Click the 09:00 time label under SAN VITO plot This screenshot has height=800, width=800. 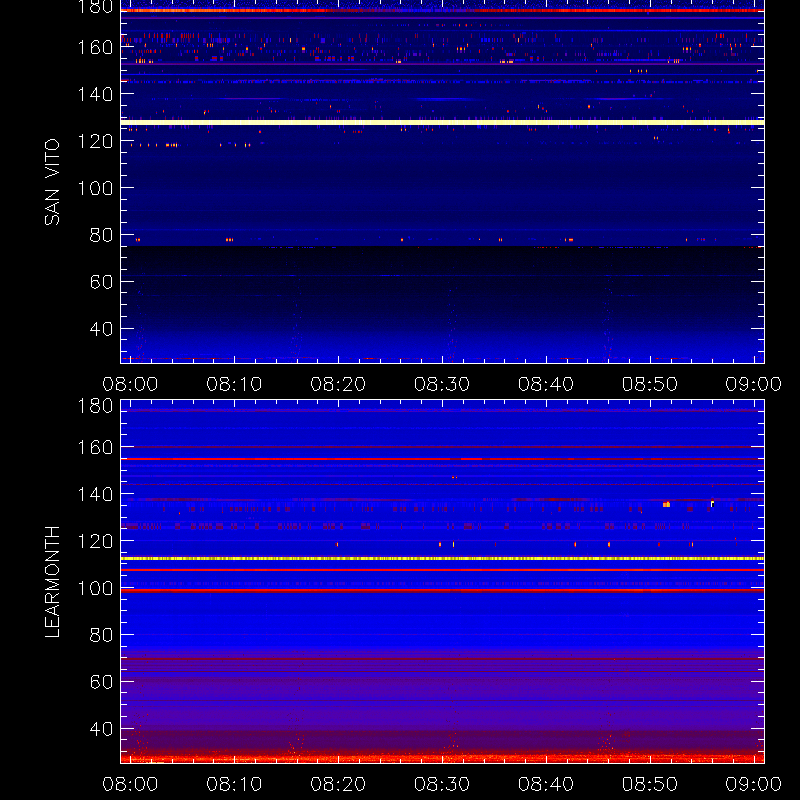754,384
